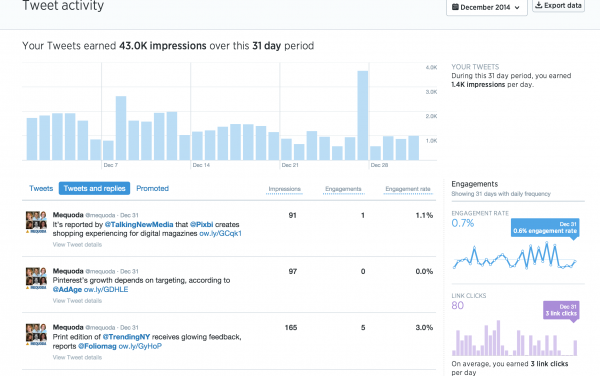Click the YOUR TWEETS sidebar heading
The image size is (600, 376).
tap(475, 67)
